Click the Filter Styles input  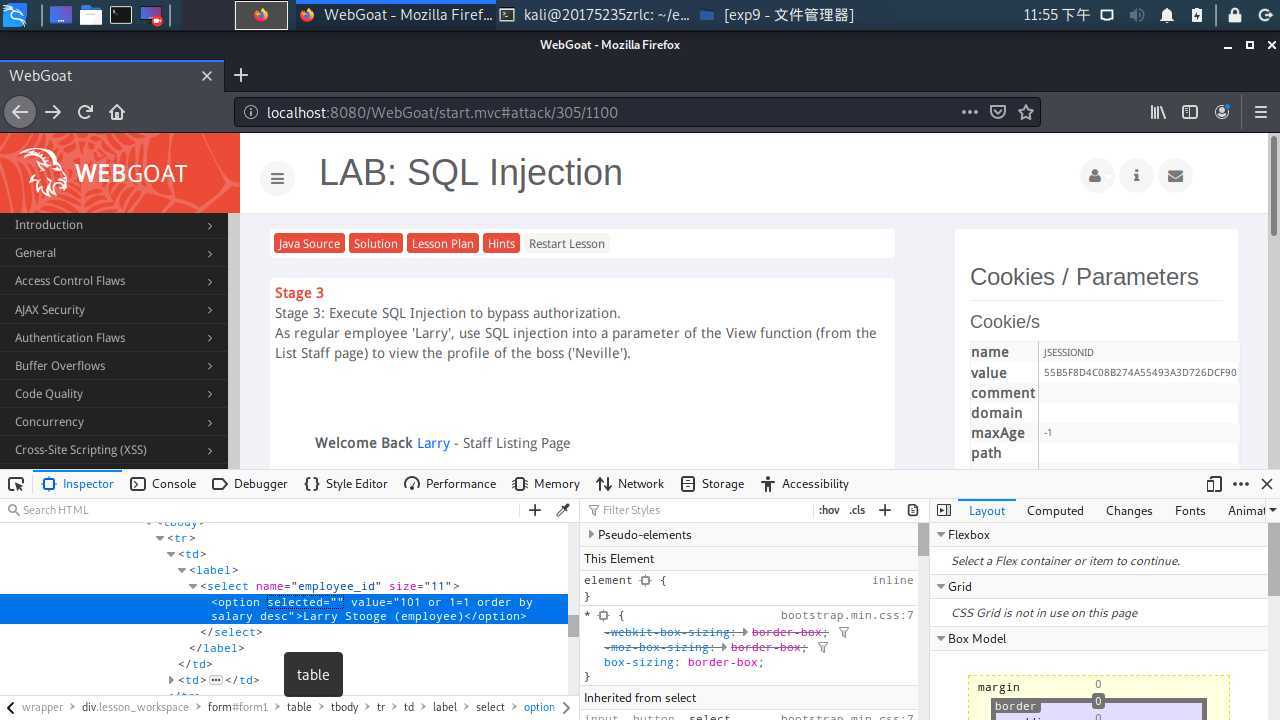click(700, 510)
